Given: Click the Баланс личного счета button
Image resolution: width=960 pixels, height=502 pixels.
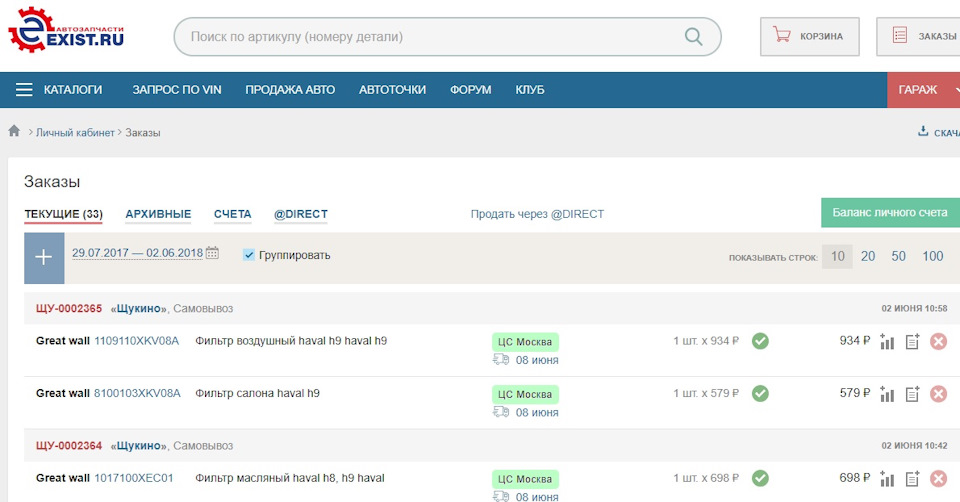Looking at the screenshot, I should tap(889, 213).
